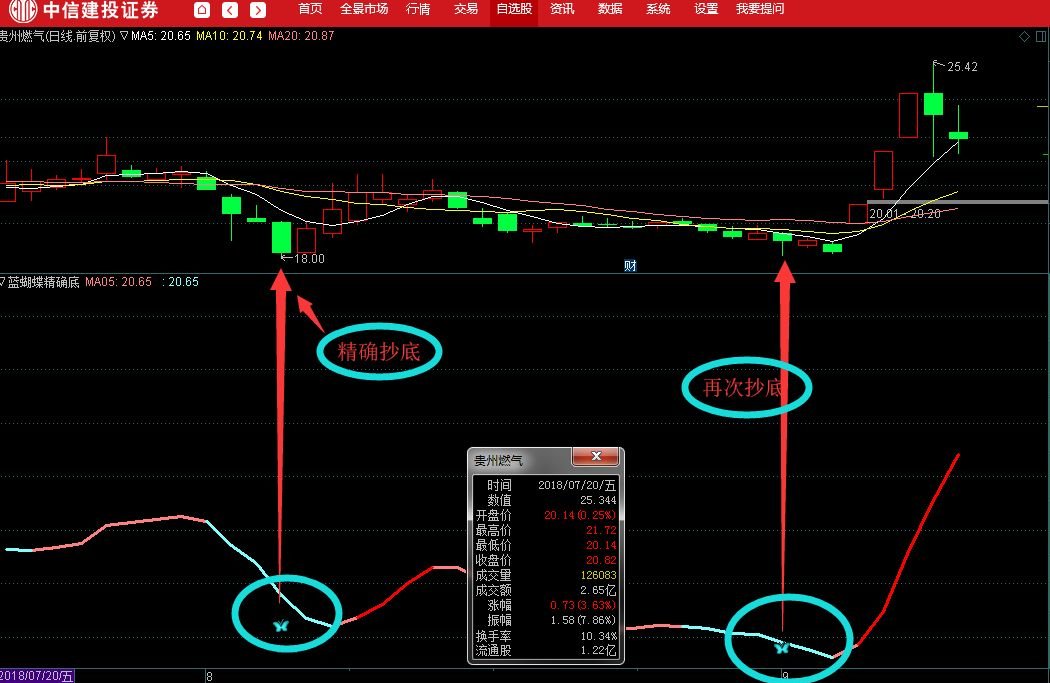The width and height of the screenshot is (1050, 683).
Task: Click the 流通股 value 1.22亿
Action: pyautogui.click(x=598, y=650)
